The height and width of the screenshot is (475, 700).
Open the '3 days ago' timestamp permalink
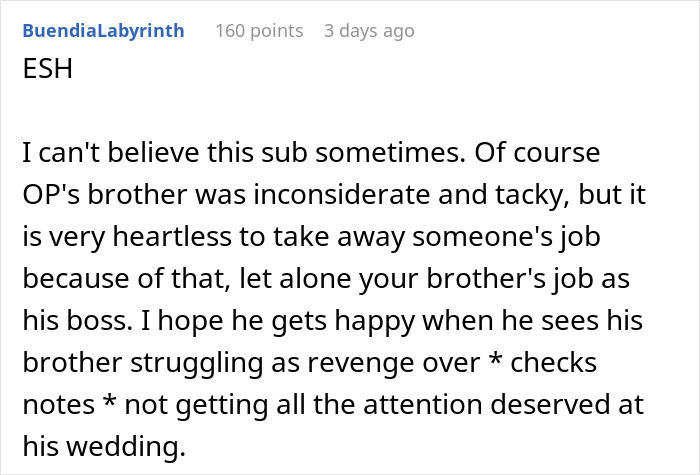click(x=368, y=30)
